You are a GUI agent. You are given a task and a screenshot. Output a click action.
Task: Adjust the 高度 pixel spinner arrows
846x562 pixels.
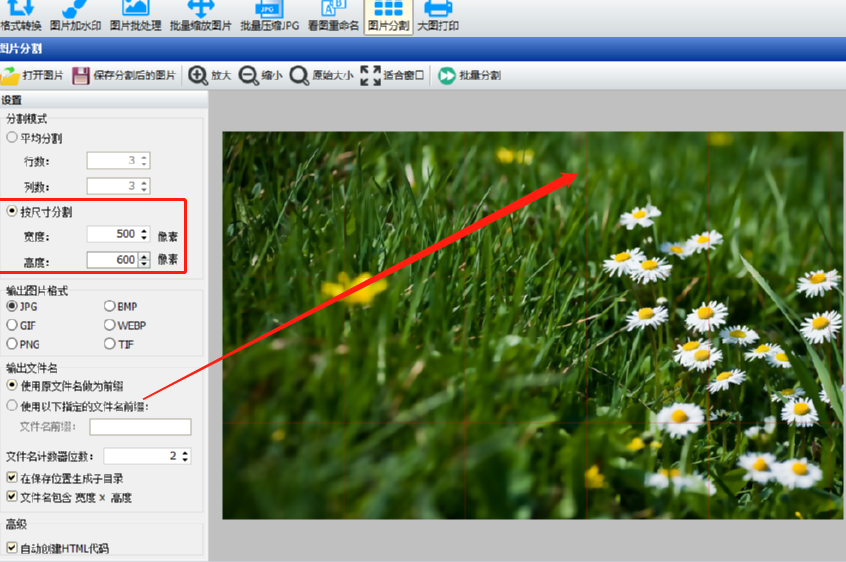[x=144, y=260]
